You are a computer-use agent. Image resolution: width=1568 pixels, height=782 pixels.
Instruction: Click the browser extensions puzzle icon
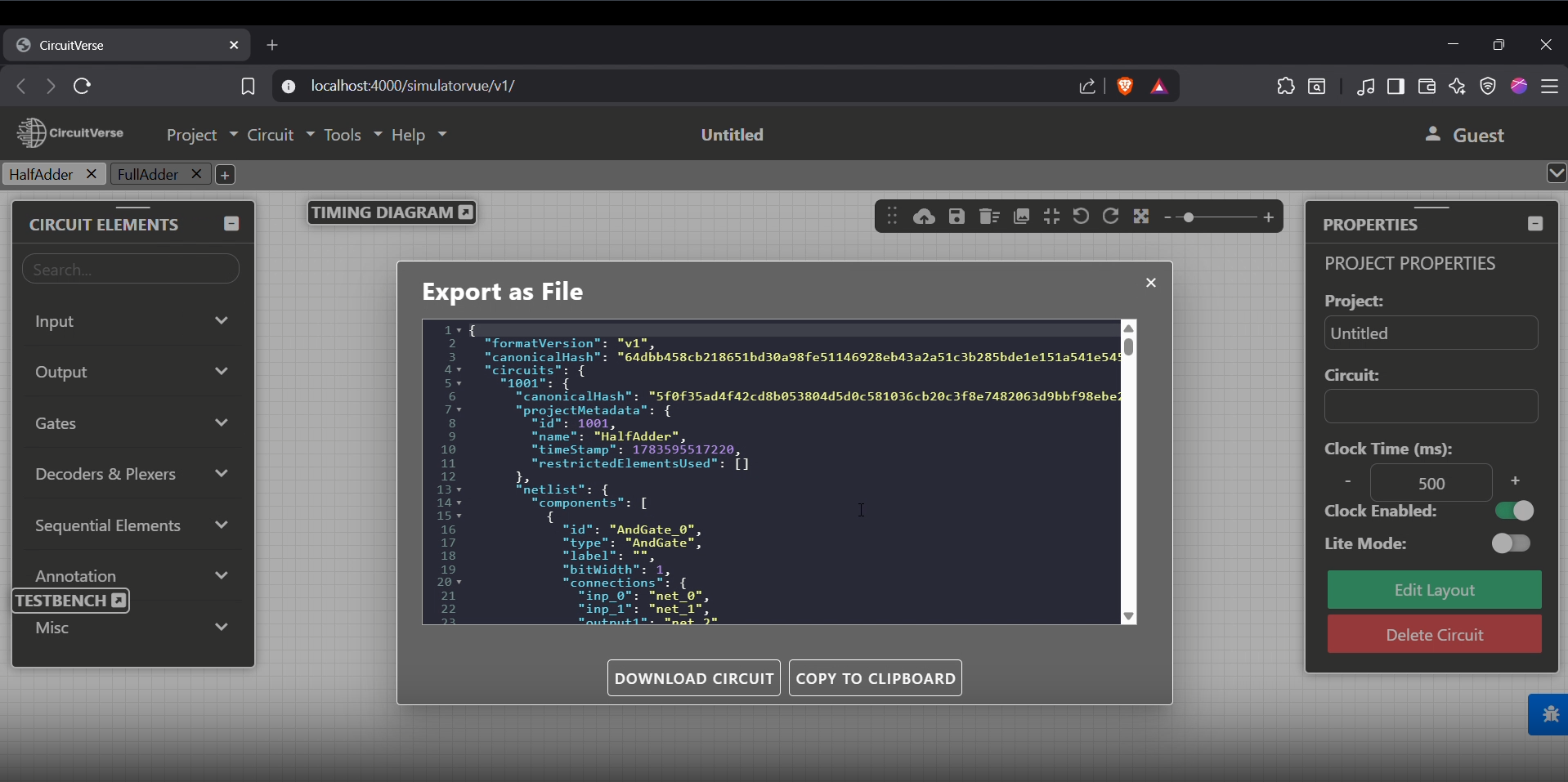[x=1286, y=87]
